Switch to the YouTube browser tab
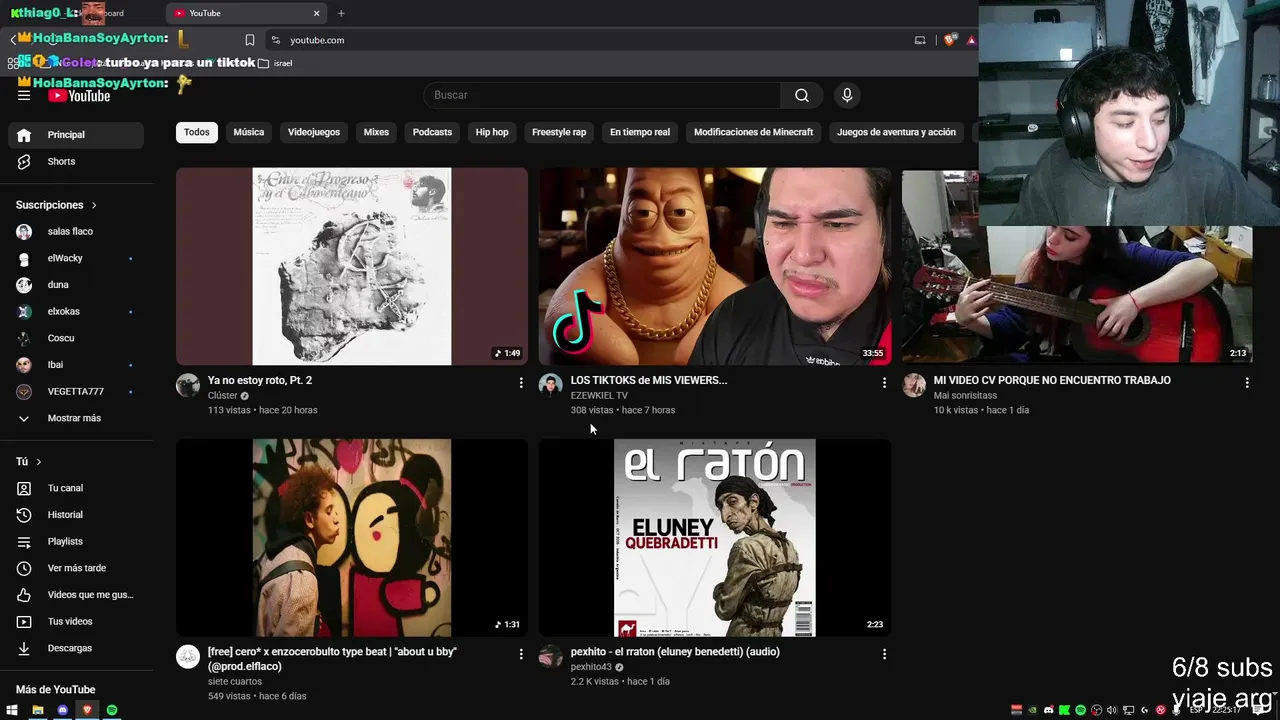This screenshot has width=1280, height=720. [245, 13]
